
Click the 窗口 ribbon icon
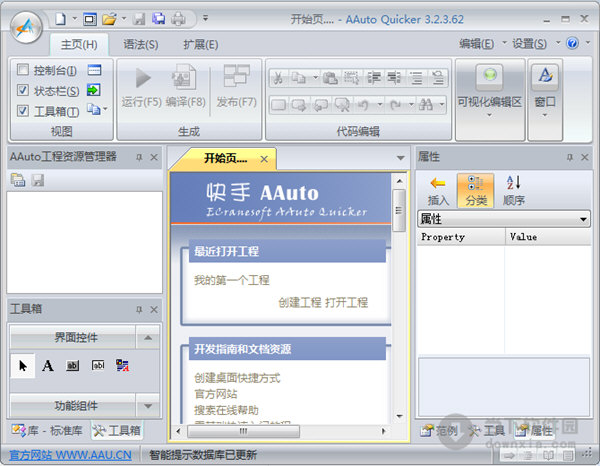[545, 75]
